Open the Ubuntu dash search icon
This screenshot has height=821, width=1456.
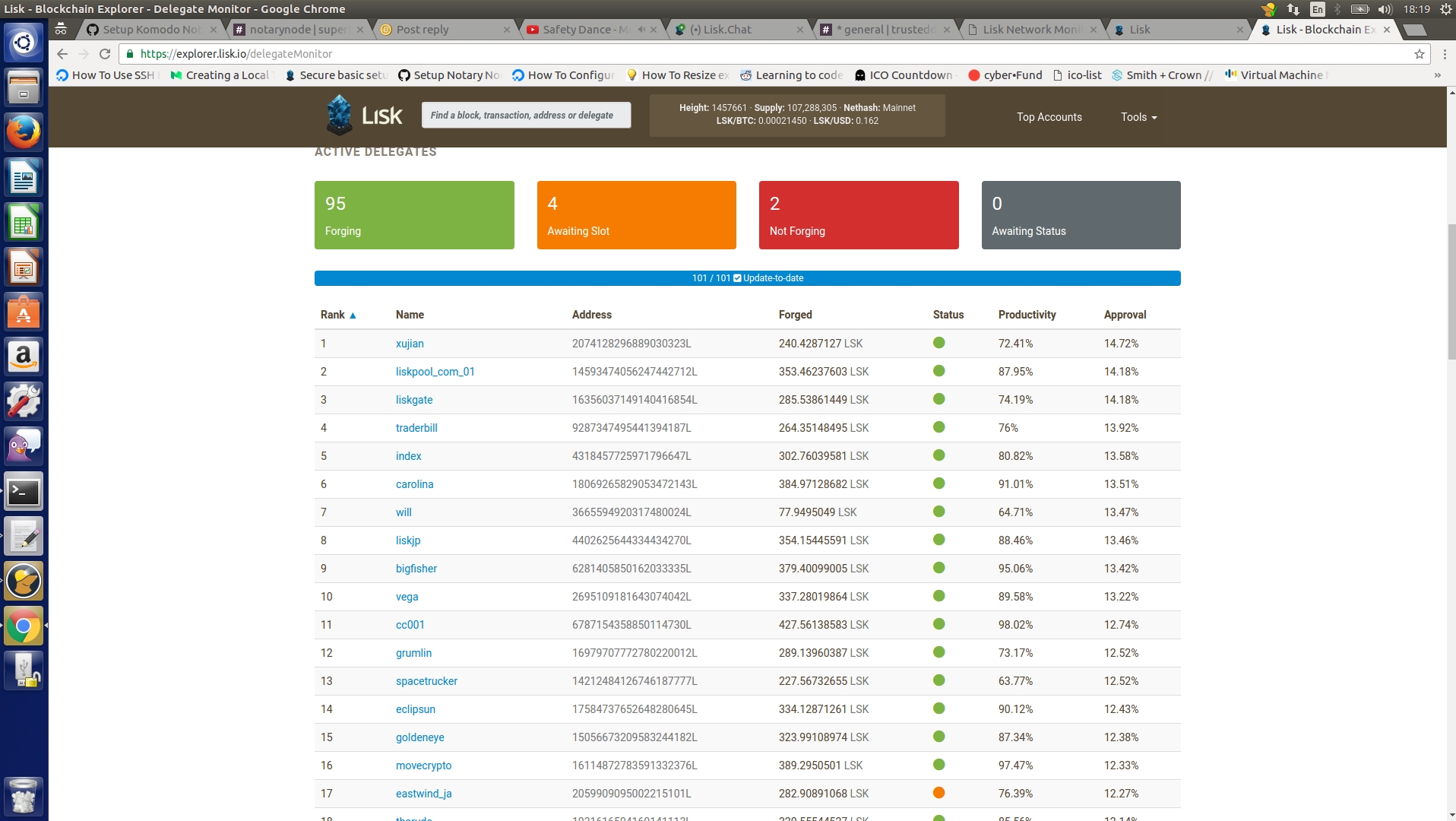tap(24, 43)
